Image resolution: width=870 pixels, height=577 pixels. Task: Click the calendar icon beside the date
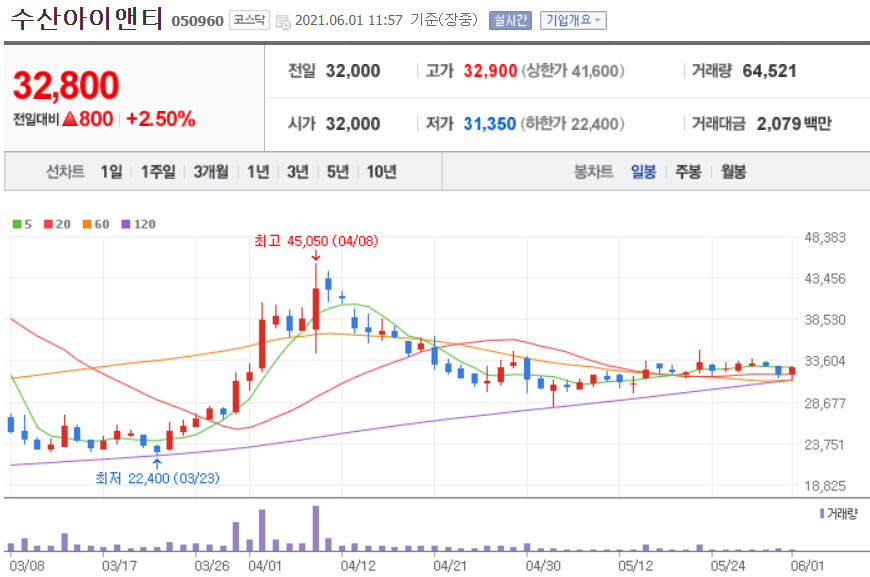283,22
